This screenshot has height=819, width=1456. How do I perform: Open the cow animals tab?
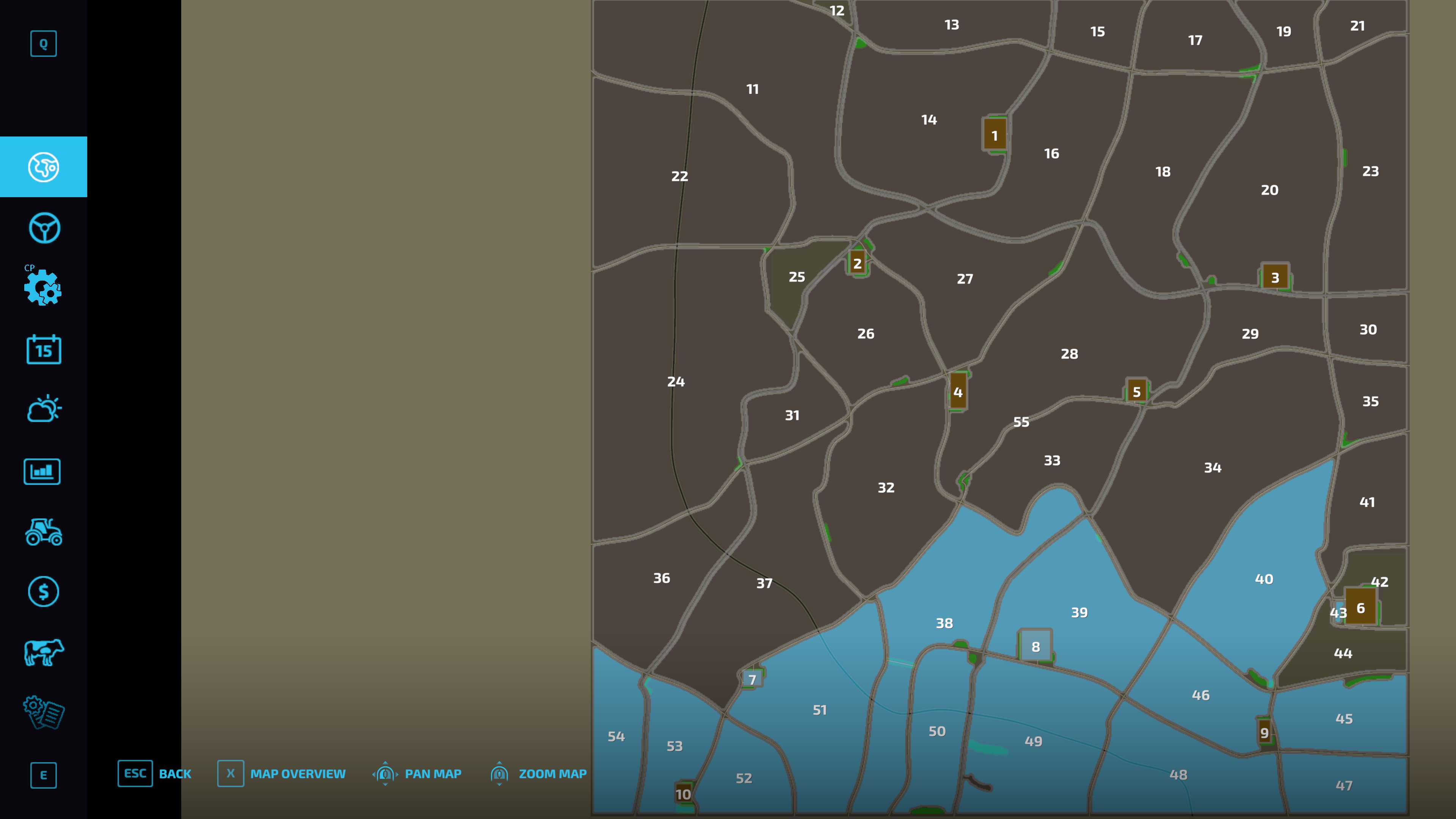point(44,652)
